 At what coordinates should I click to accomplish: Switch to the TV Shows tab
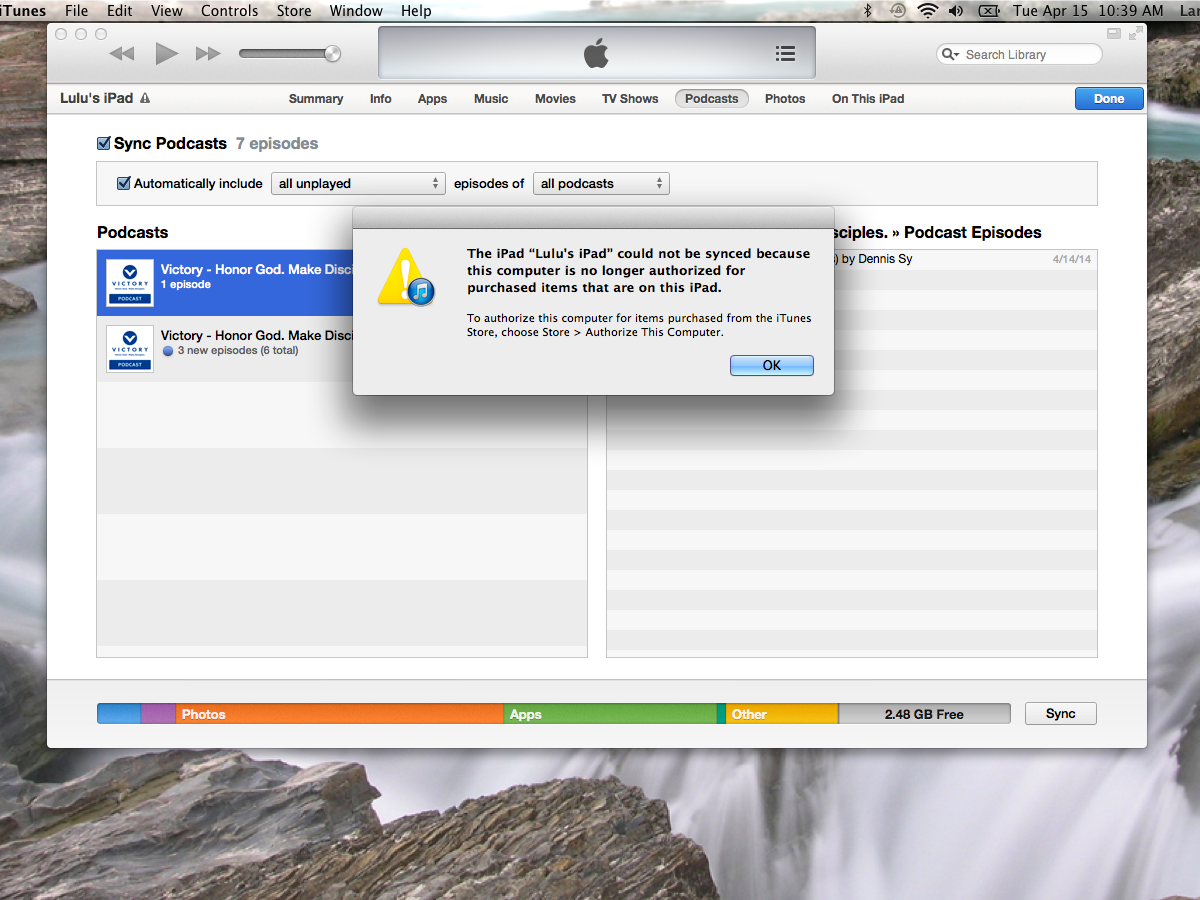tap(630, 99)
